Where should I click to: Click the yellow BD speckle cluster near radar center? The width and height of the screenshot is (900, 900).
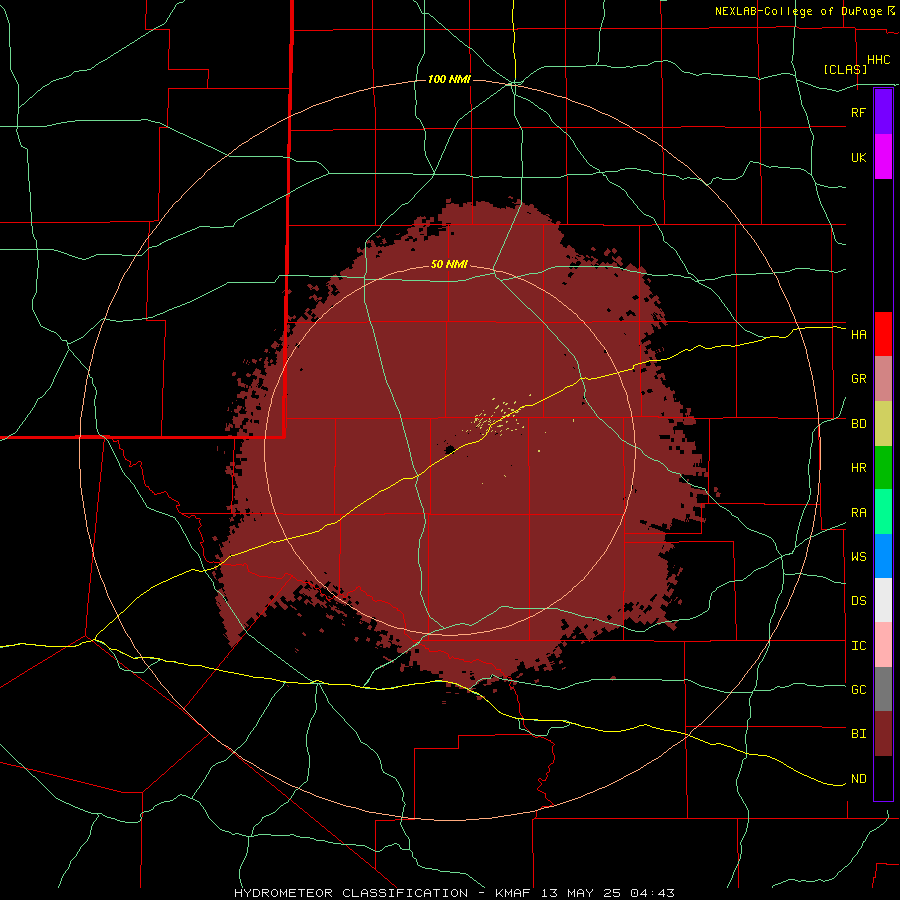pyautogui.click(x=498, y=418)
